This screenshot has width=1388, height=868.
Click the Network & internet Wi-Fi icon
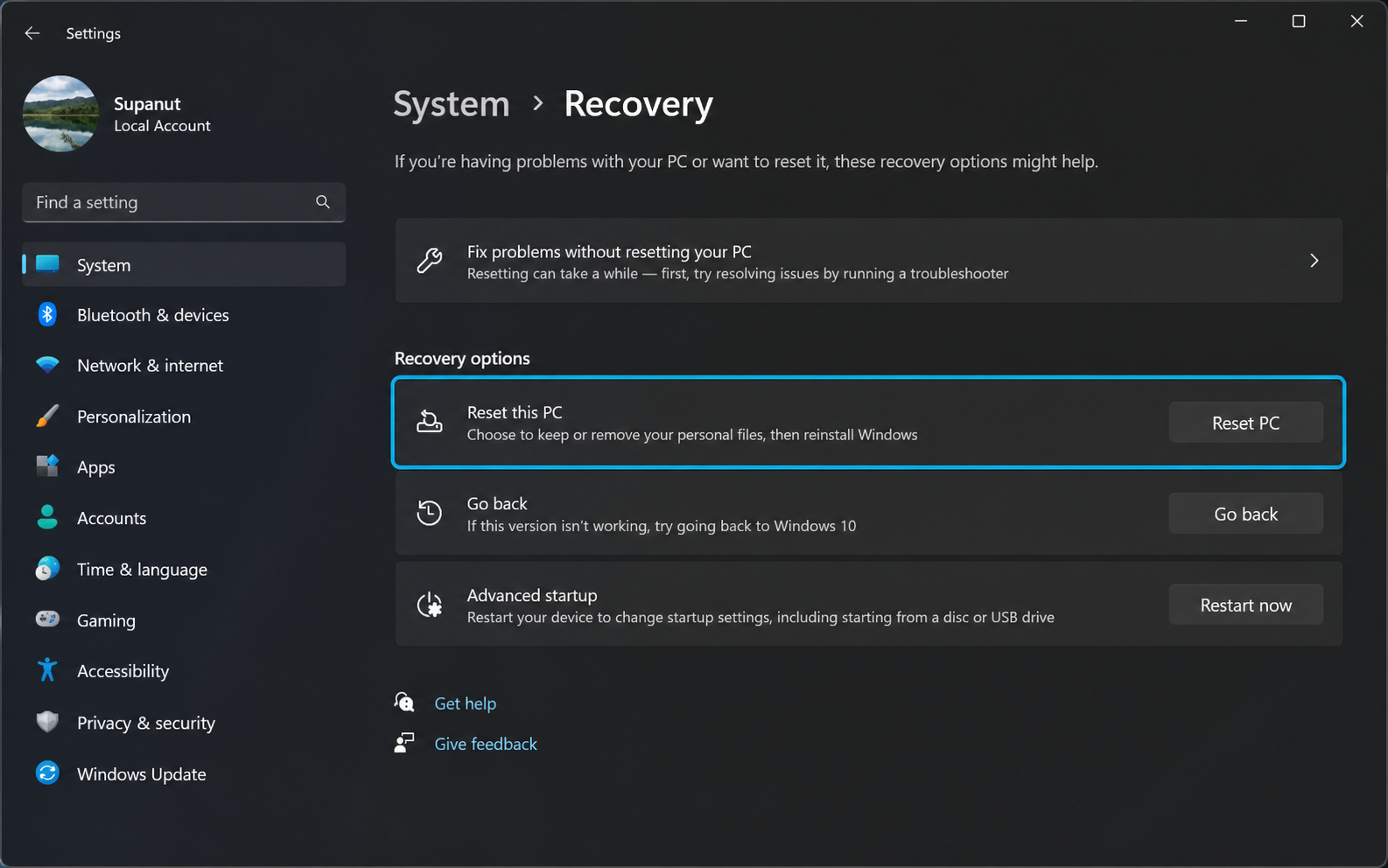47,365
